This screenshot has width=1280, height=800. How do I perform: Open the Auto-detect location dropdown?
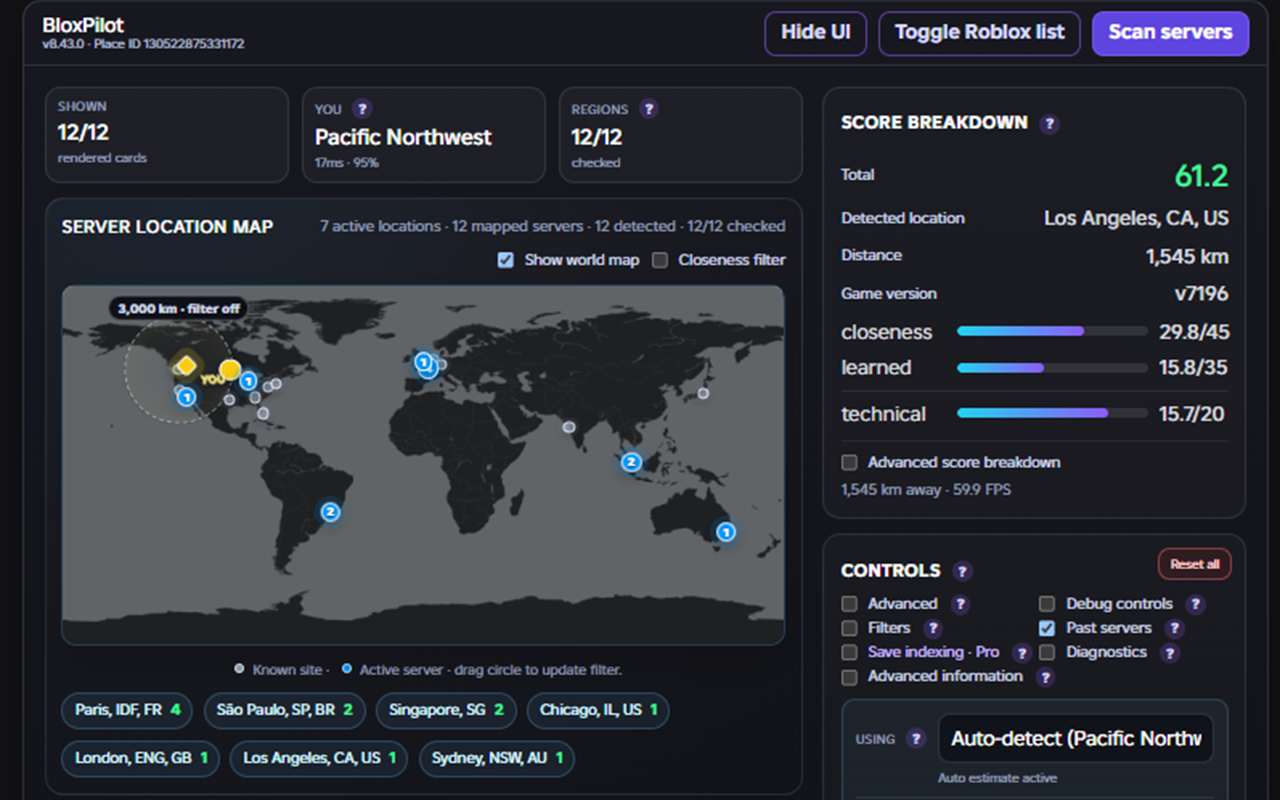[1075, 739]
